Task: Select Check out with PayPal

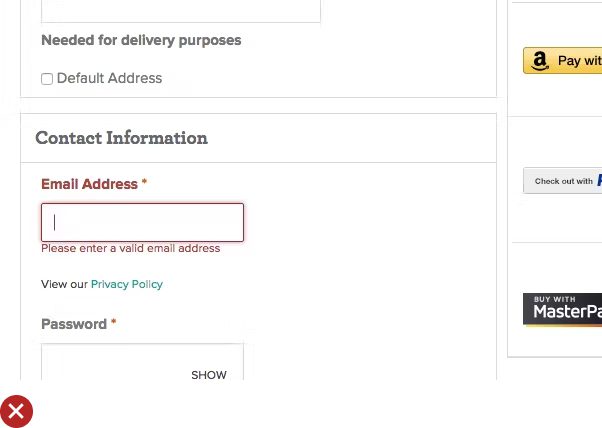Action: 563,181
